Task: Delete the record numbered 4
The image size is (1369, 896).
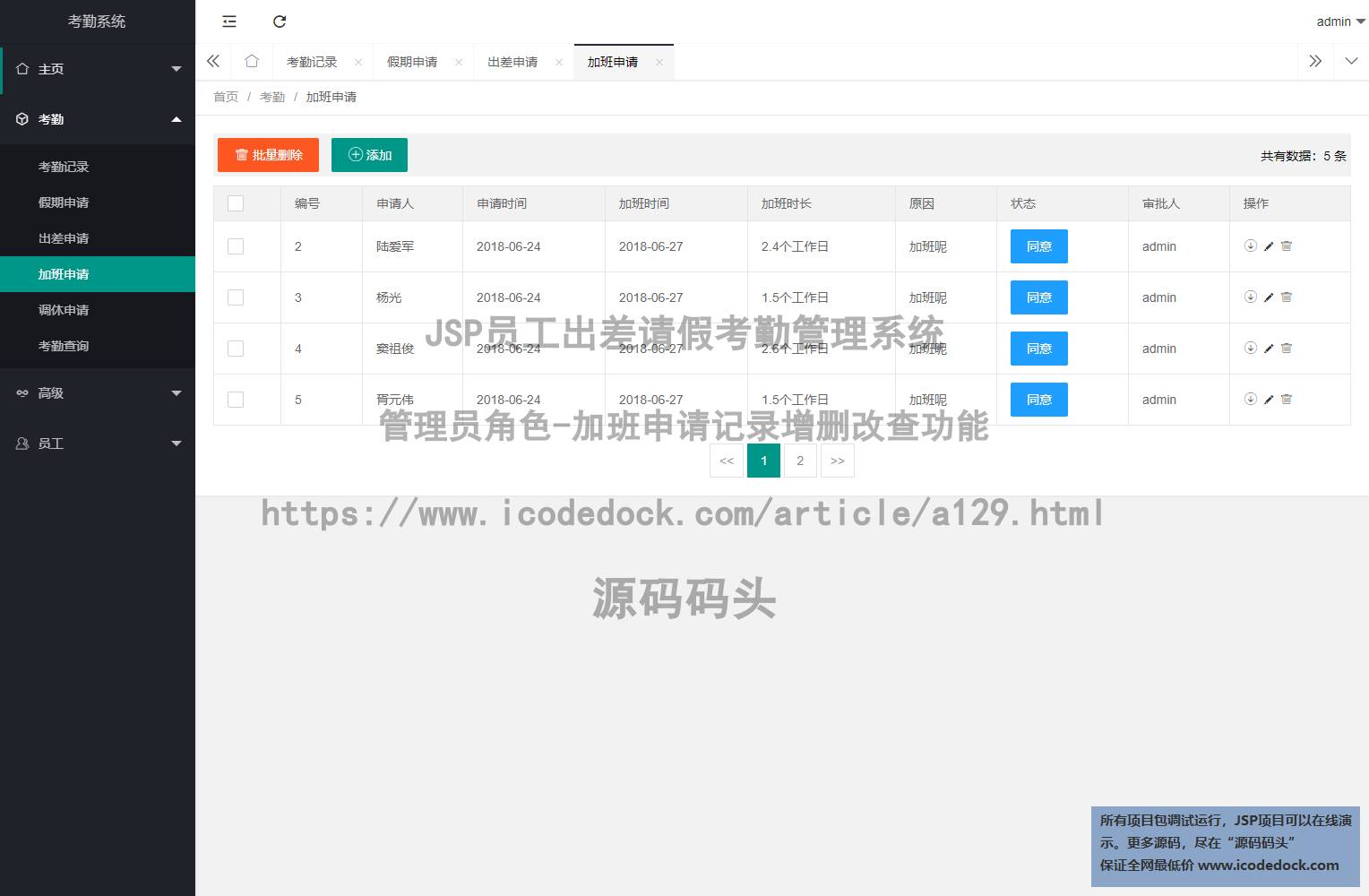Action: coord(1287,348)
